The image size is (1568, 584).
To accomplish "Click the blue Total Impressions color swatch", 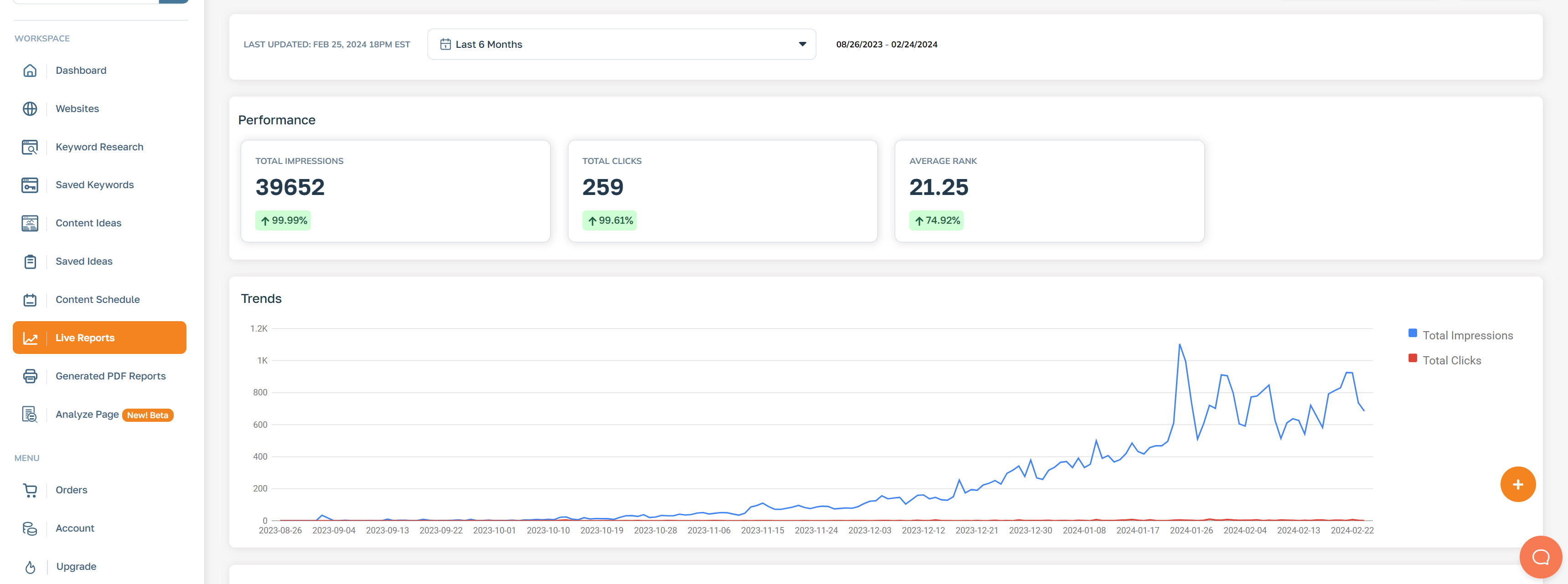I will coord(1412,333).
